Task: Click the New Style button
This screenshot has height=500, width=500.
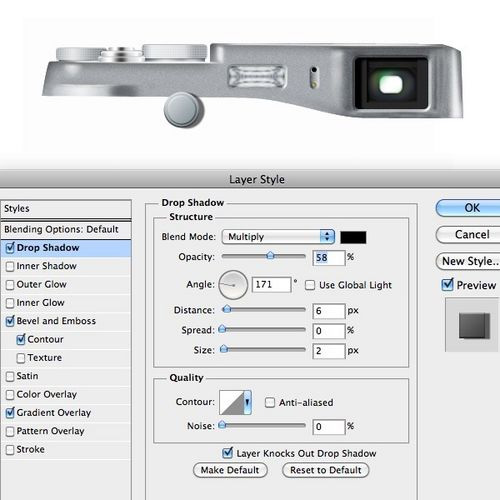Action: pos(468,261)
